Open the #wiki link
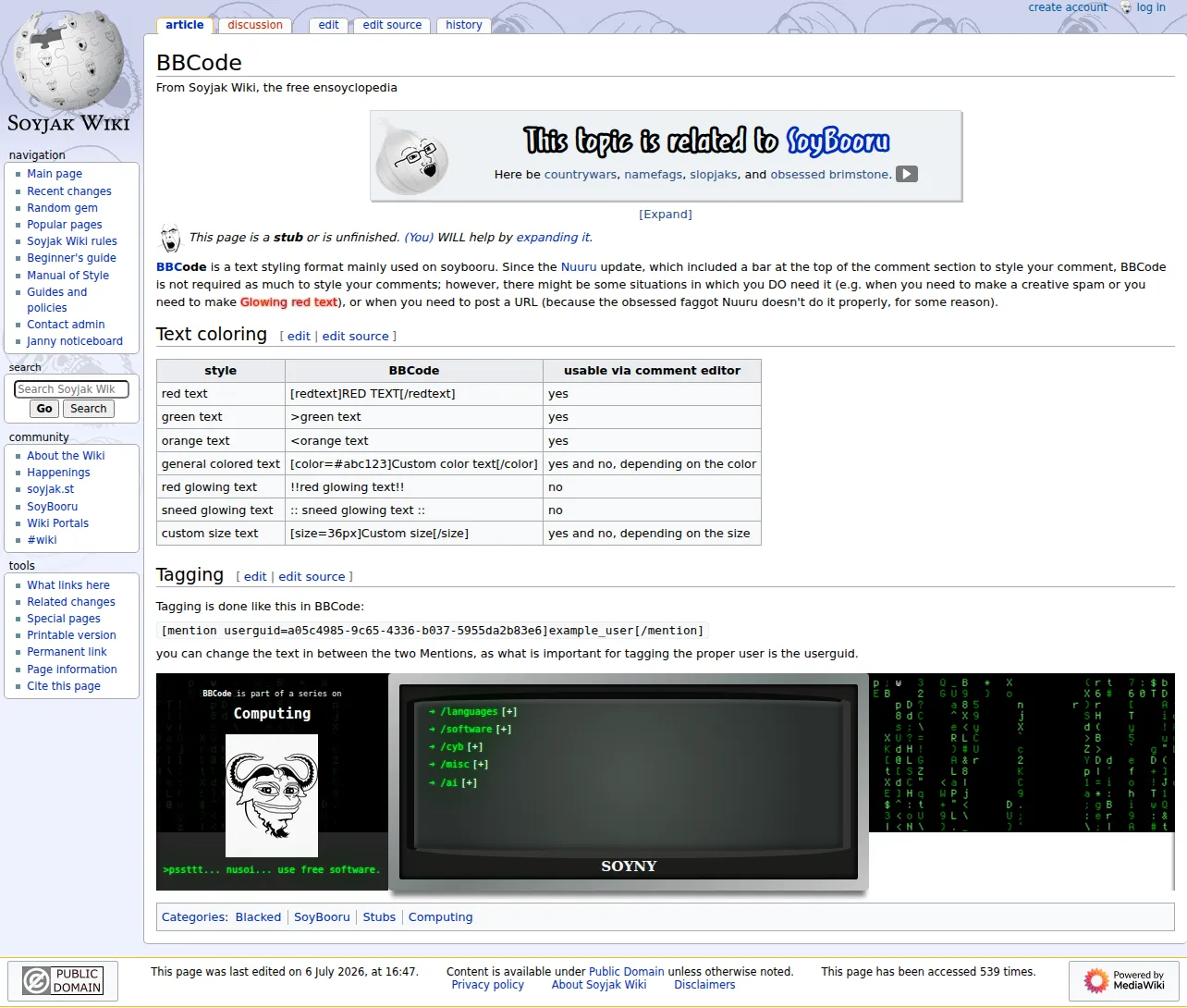 click(42, 540)
